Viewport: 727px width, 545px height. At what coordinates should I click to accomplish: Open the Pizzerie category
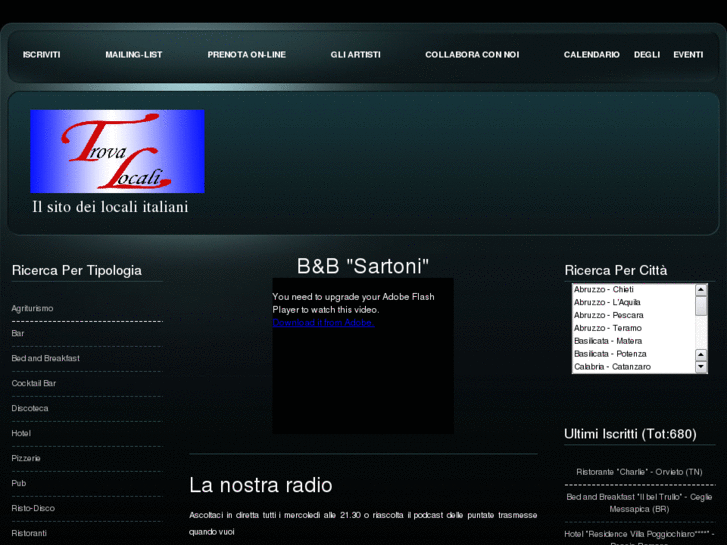click(x=26, y=459)
